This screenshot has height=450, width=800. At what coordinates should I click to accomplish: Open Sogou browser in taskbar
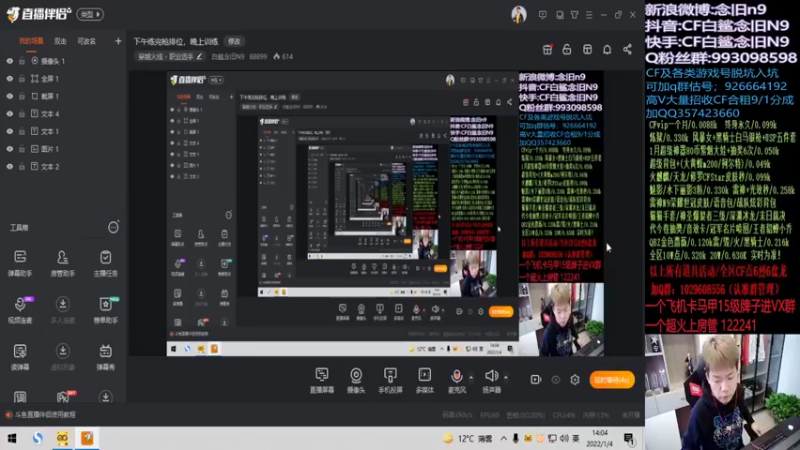[38, 438]
